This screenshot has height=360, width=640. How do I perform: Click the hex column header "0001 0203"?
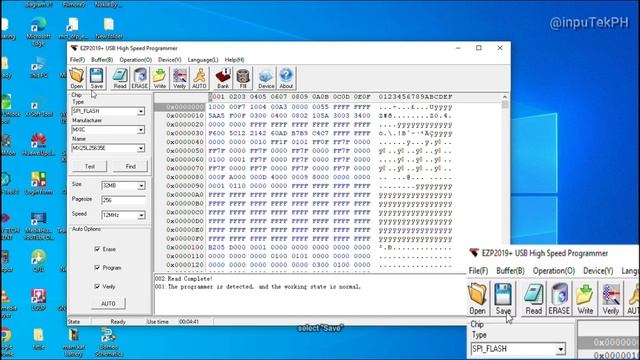[227, 97]
